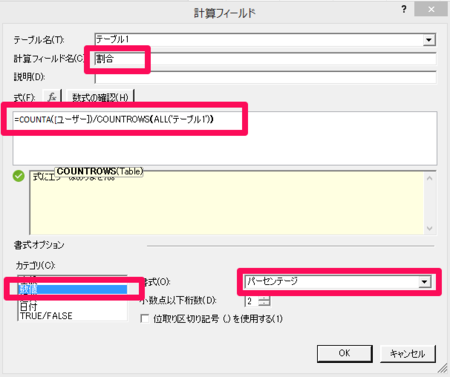Click the help question mark icon
450x377 pixels.
(404, 9)
